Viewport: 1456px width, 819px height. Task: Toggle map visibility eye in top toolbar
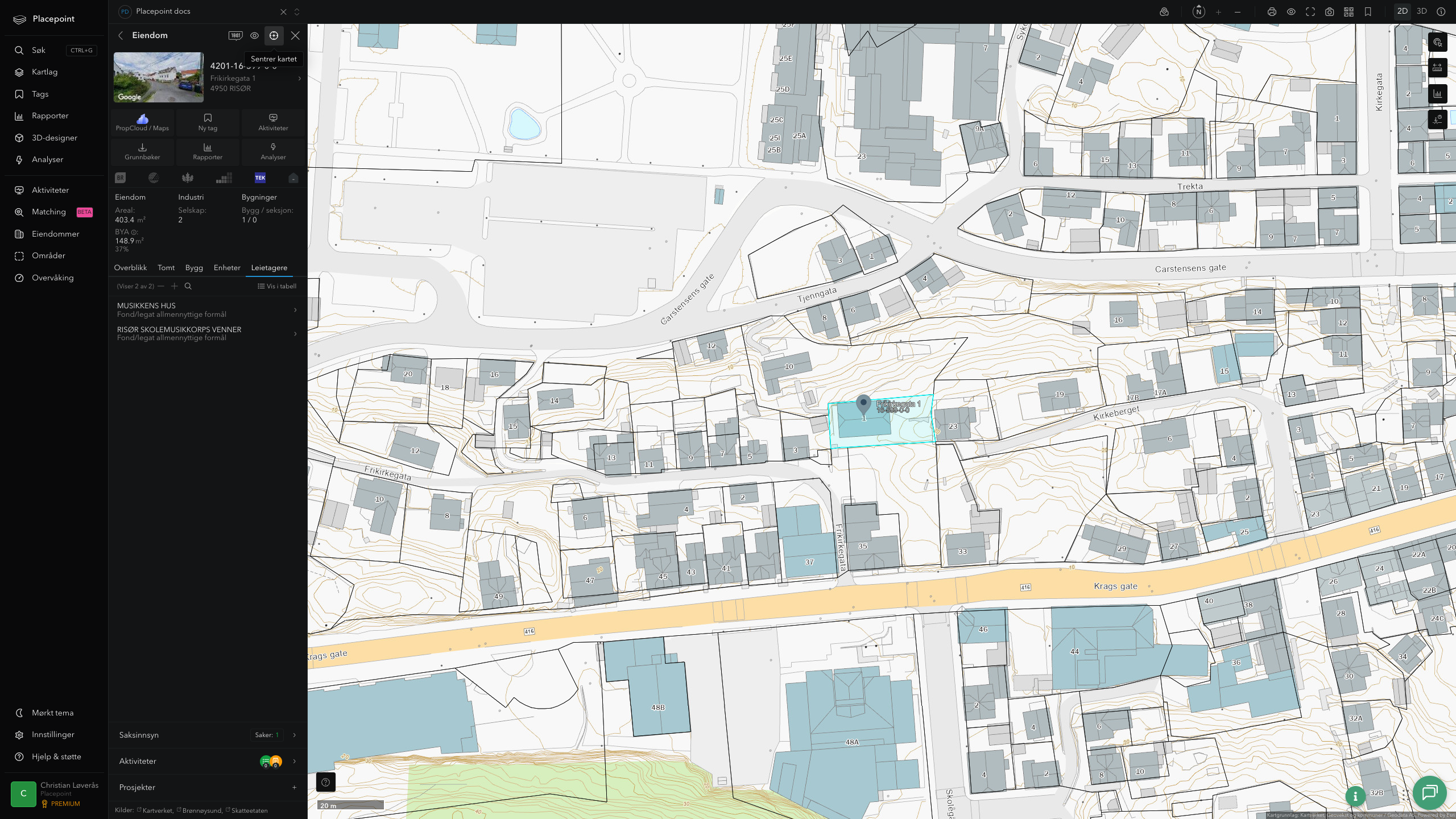pos(1291,11)
